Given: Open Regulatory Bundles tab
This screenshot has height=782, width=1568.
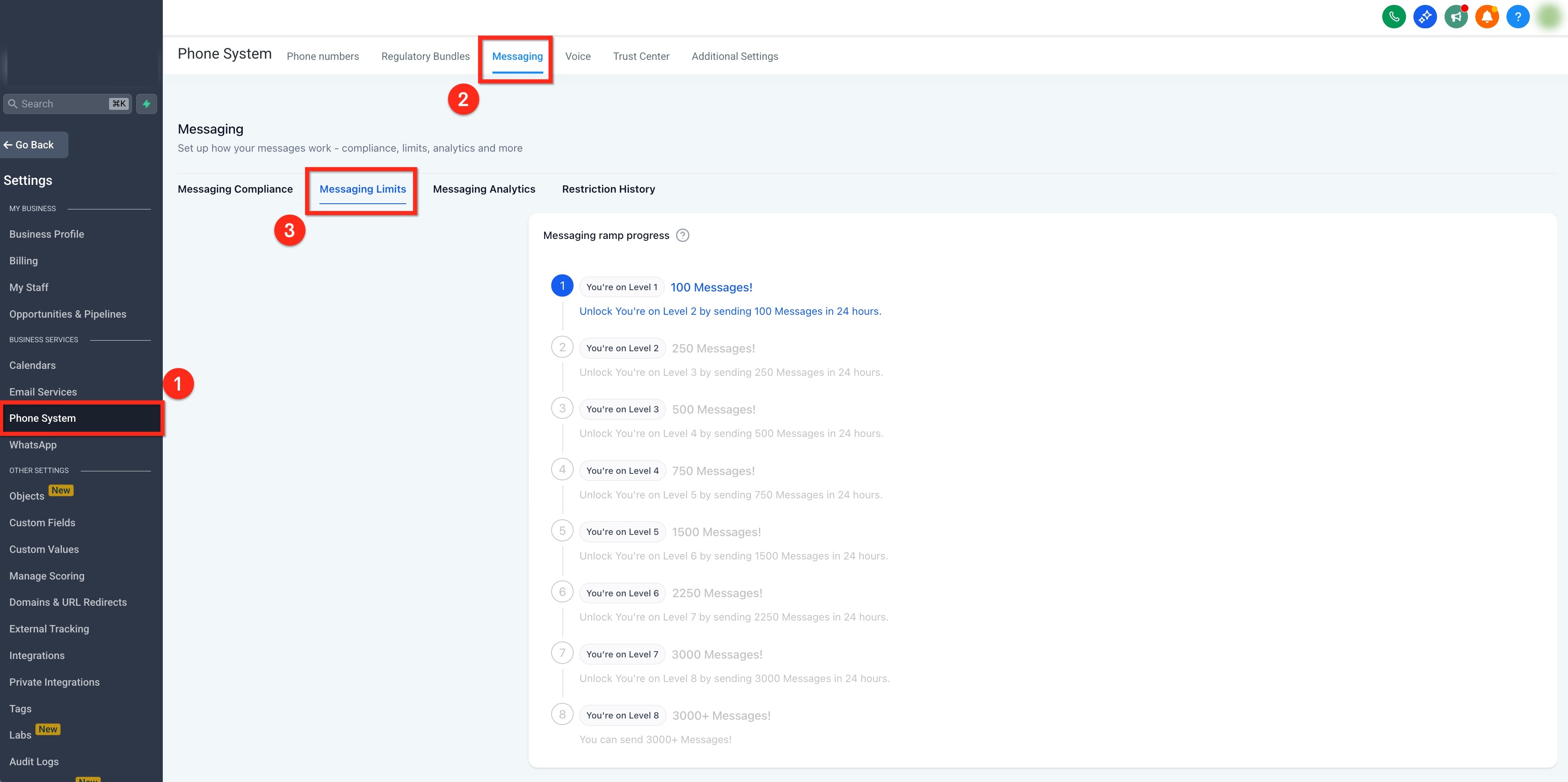Looking at the screenshot, I should point(426,56).
